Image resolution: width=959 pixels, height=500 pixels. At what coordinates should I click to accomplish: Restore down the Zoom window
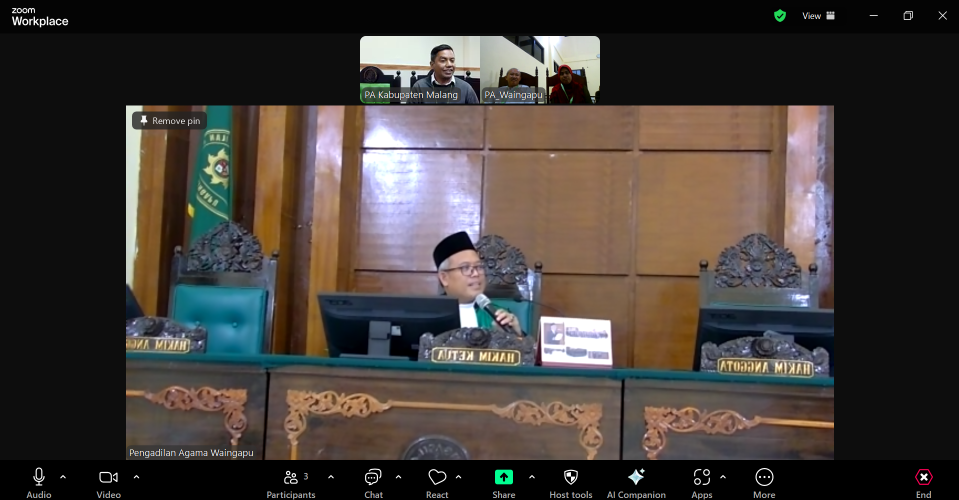pos(908,16)
